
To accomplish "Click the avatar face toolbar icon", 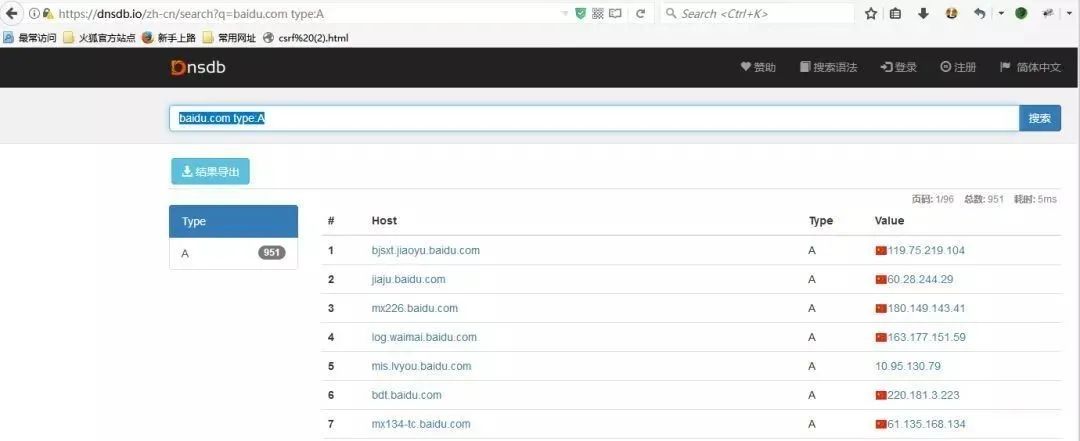I will pos(952,13).
